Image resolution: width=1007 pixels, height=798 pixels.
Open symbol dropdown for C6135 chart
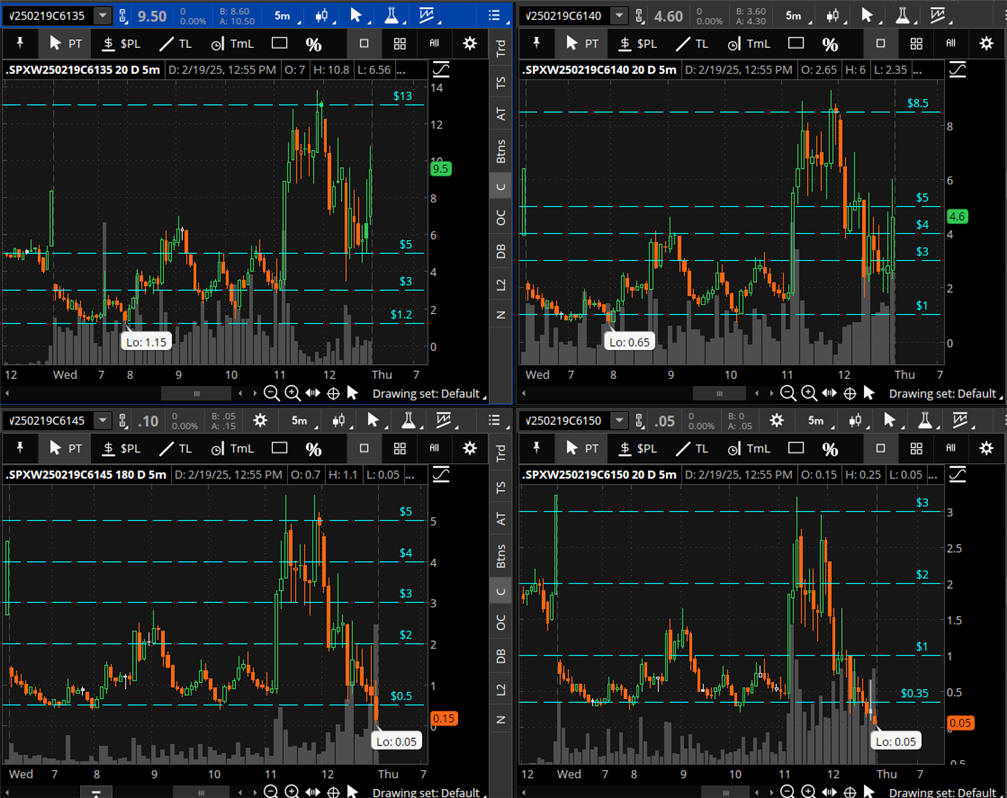pos(102,16)
